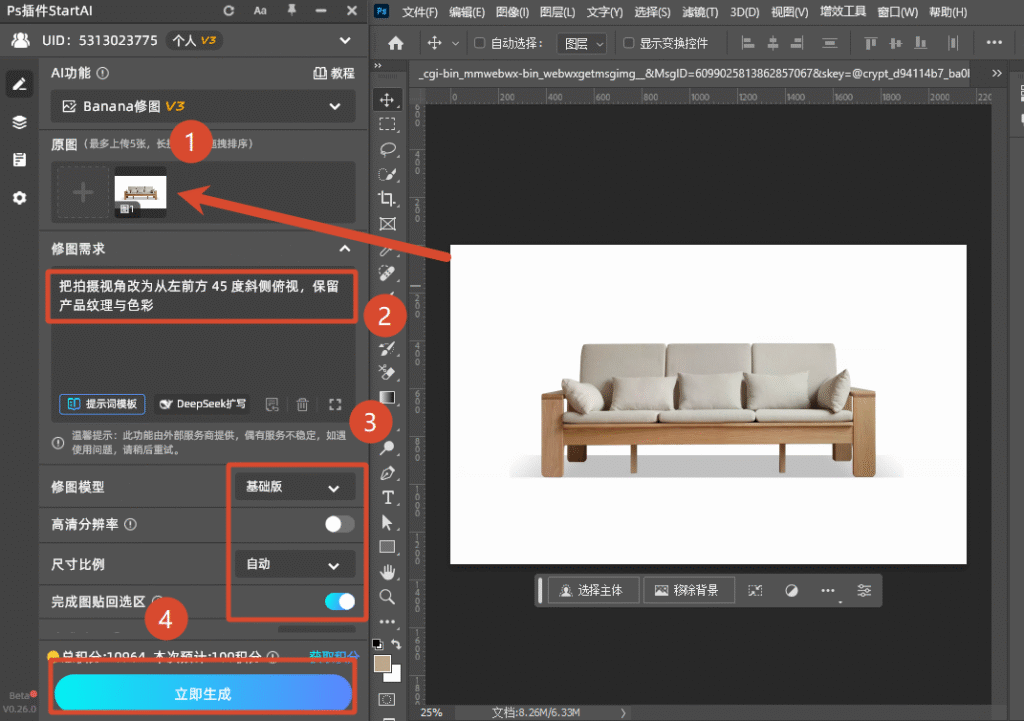Click the sofa thumbnail 图1
1024x721 pixels.
coord(140,192)
